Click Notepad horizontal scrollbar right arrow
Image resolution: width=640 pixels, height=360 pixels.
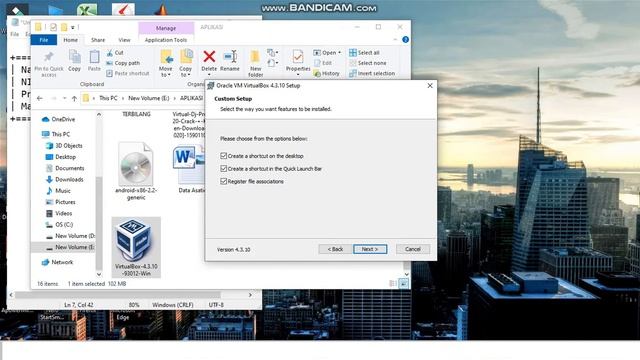pyautogui.click(x=250, y=295)
